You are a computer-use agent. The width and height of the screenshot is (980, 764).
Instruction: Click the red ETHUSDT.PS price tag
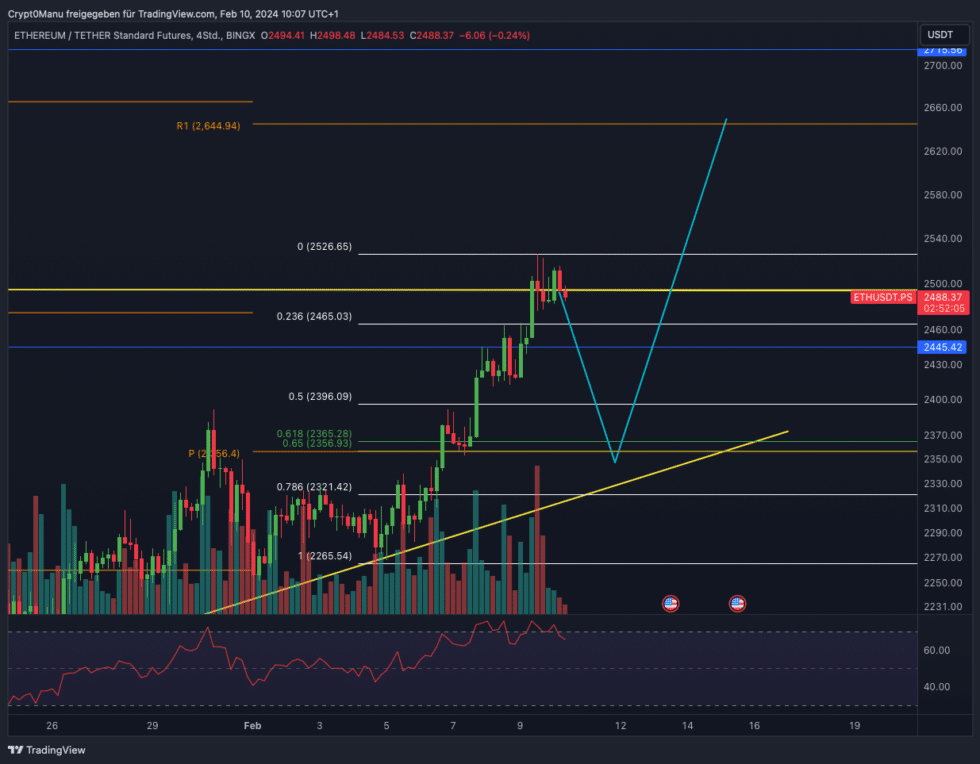(x=881, y=298)
